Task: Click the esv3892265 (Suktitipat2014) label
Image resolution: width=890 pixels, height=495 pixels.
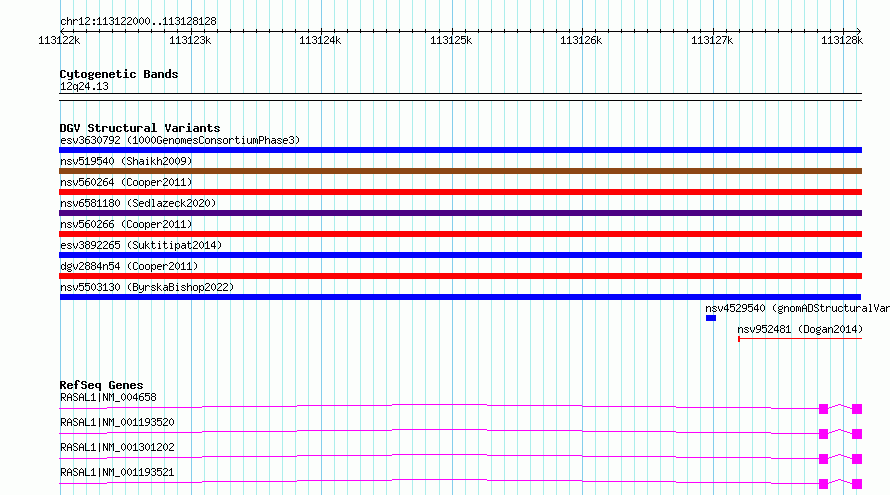Action: pyautogui.click(x=141, y=245)
